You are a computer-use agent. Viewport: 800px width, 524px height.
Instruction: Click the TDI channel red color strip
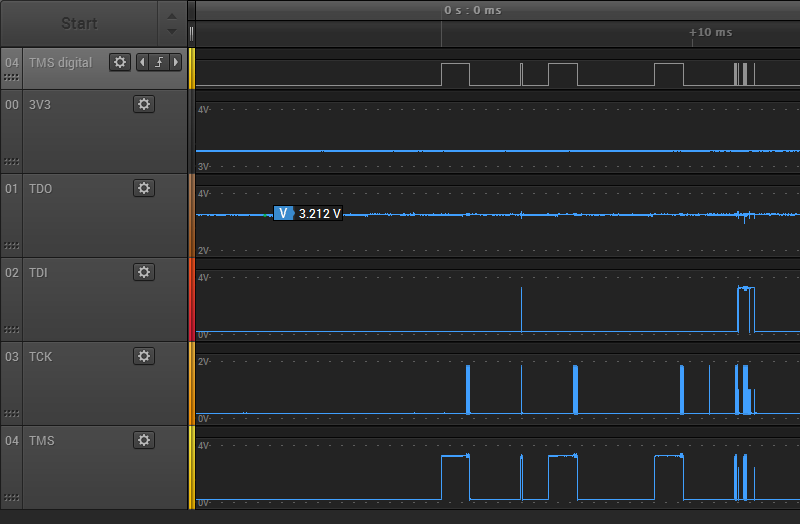[x=192, y=300]
